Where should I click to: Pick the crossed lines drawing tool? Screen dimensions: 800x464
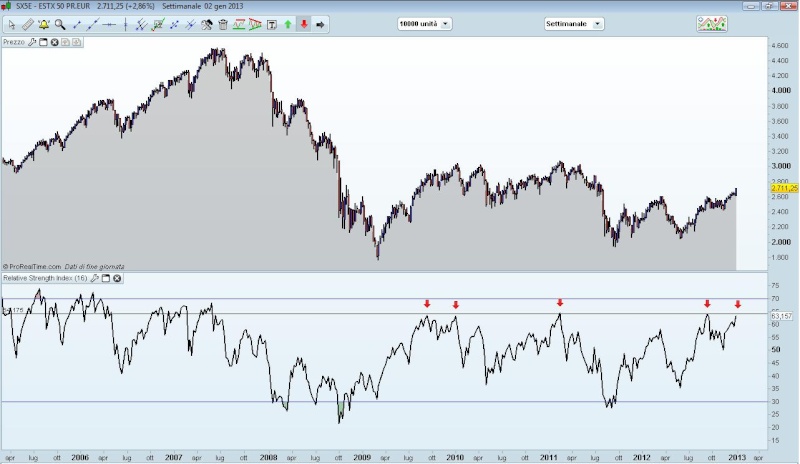190,25
